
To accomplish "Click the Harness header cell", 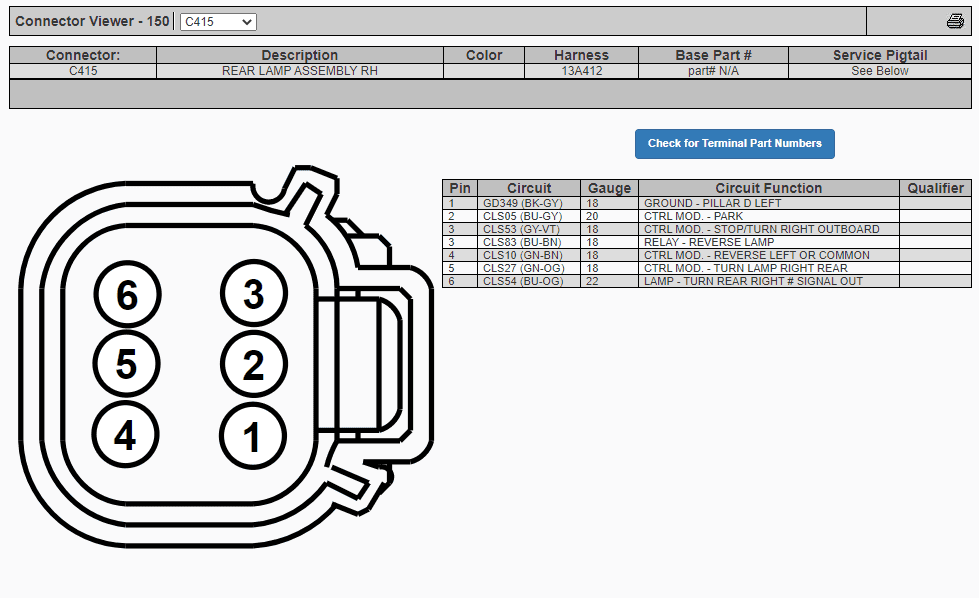I will pyautogui.click(x=581, y=55).
